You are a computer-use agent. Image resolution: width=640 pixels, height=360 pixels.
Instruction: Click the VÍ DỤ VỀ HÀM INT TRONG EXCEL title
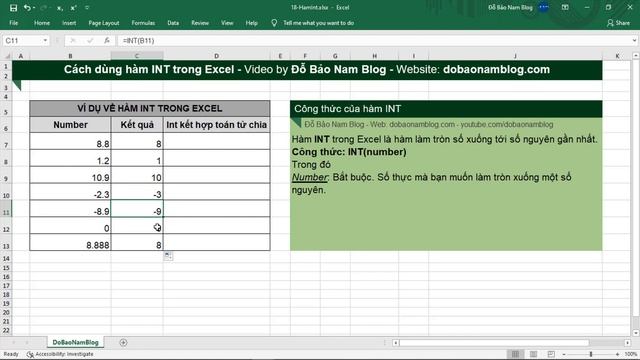click(150, 108)
